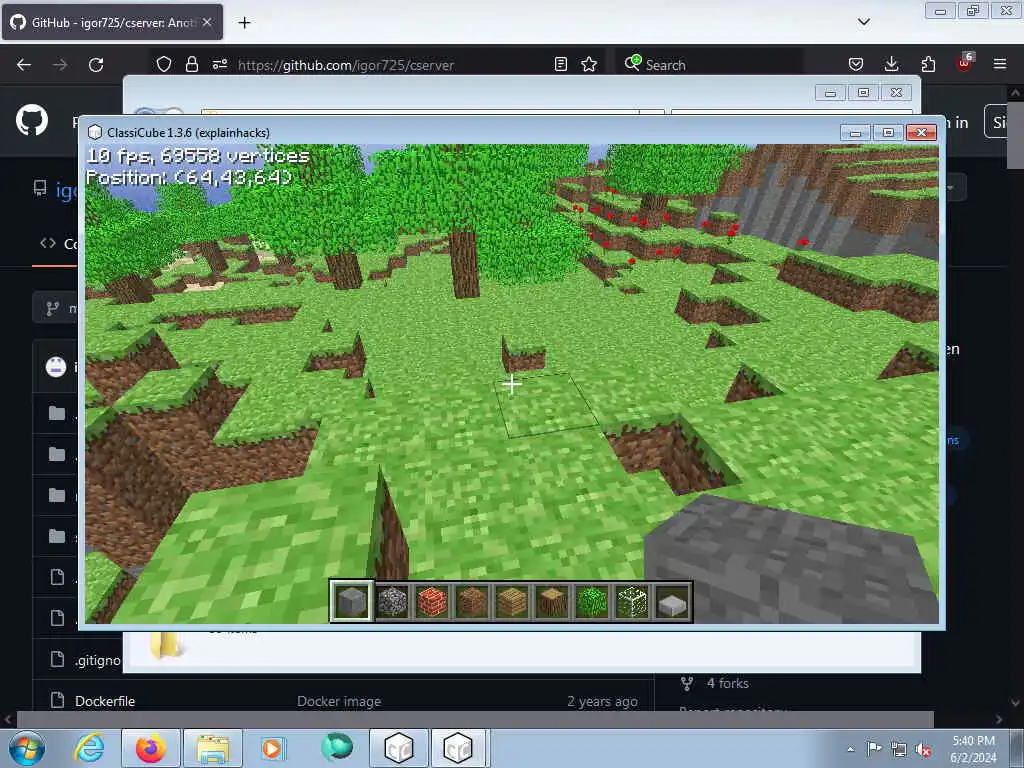Select the GitHub igor725/cserver tab
Image resolution: width=1024 pixels, height=768 pixels.
coord(112,22)
